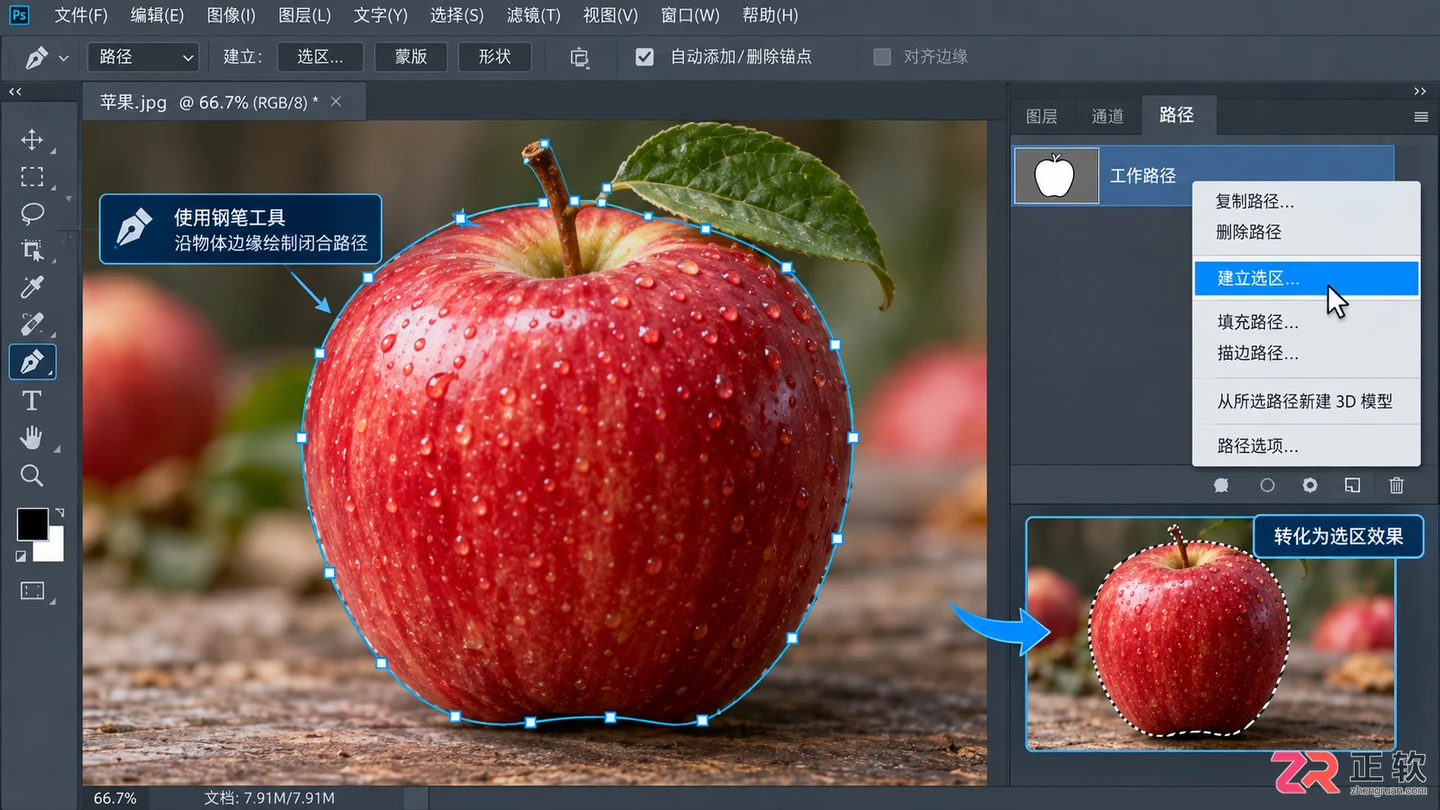
Task: Swap foreground and background colors
Action: point(58,513)
